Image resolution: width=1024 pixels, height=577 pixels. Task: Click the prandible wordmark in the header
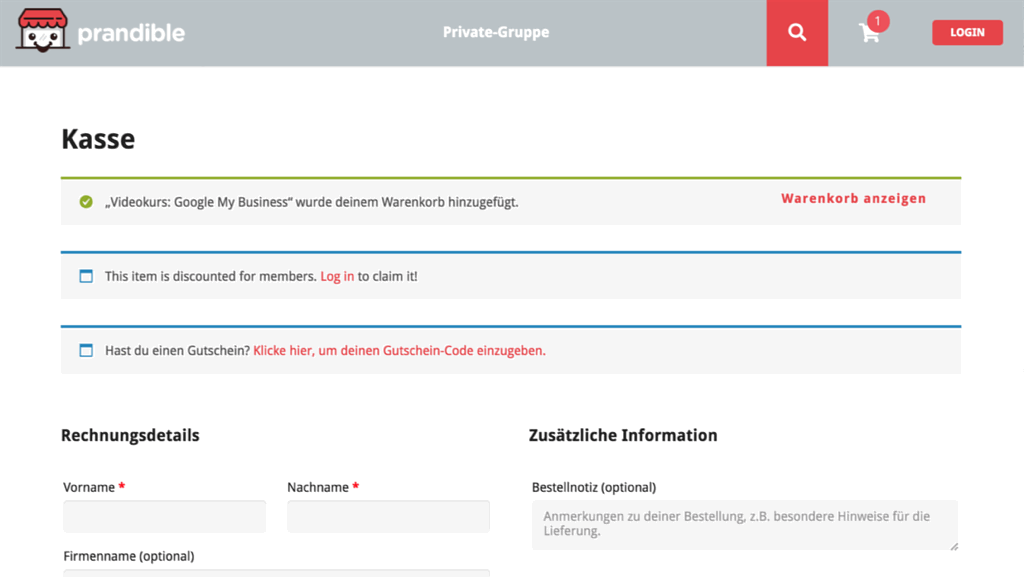tap(131, 33)
